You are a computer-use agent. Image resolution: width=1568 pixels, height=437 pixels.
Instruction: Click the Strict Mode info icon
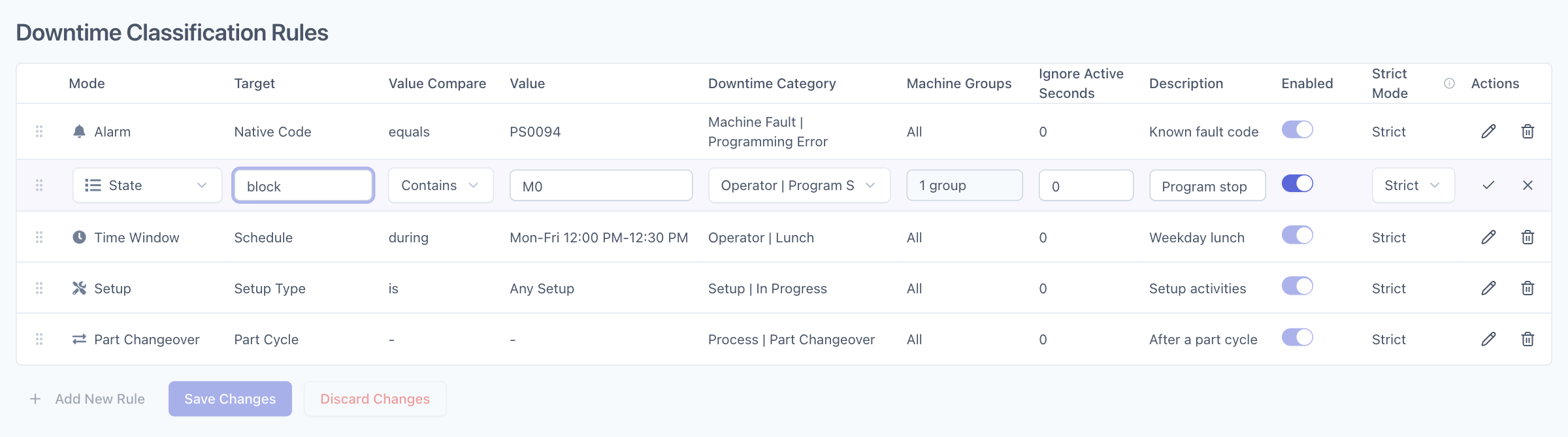click(x=1449, y=83)
